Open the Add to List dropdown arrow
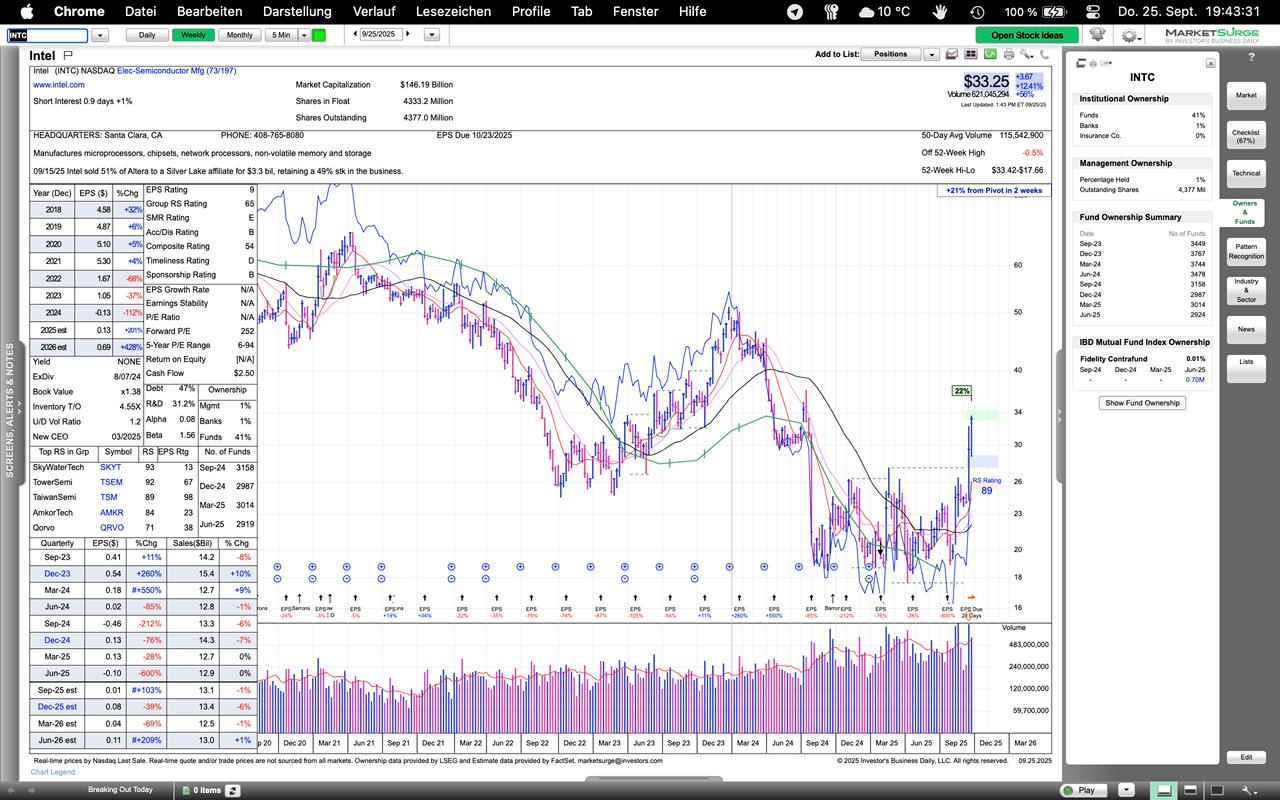The image size is (1280, 800). (x=931, y=55)
